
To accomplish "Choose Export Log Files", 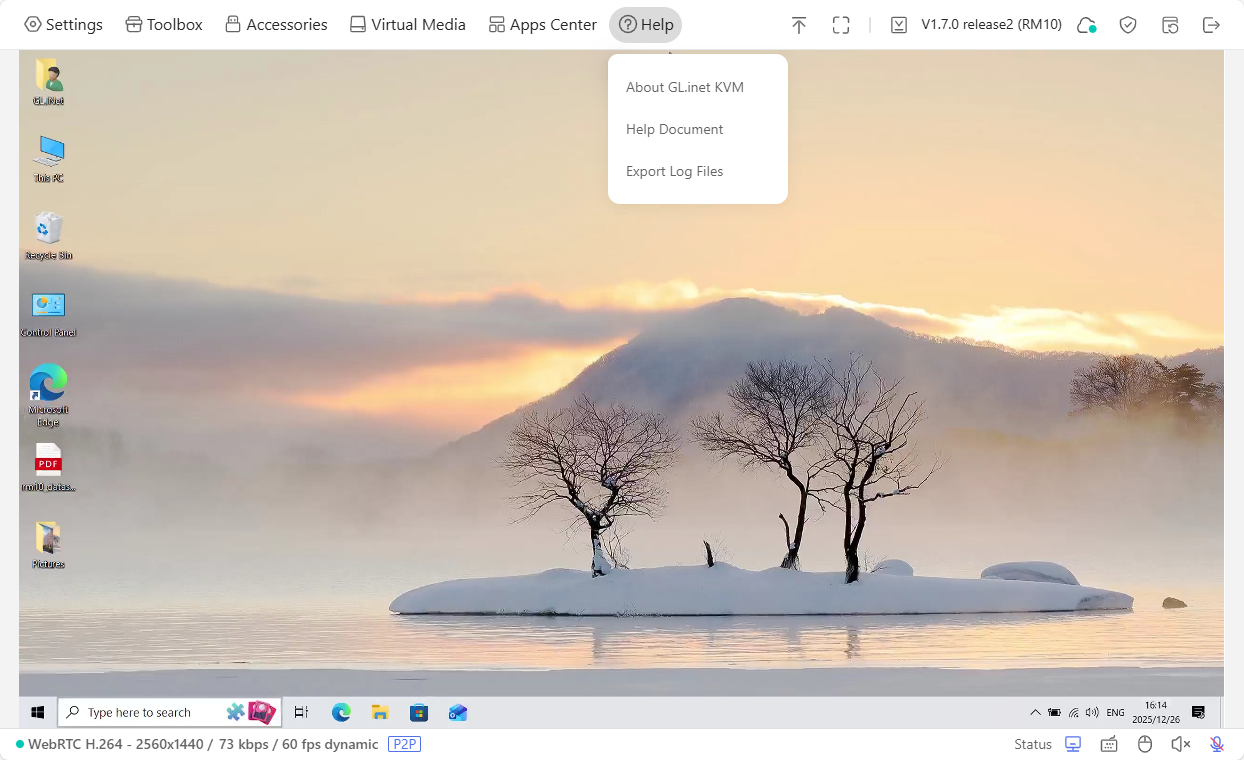I will coord(674,171).
